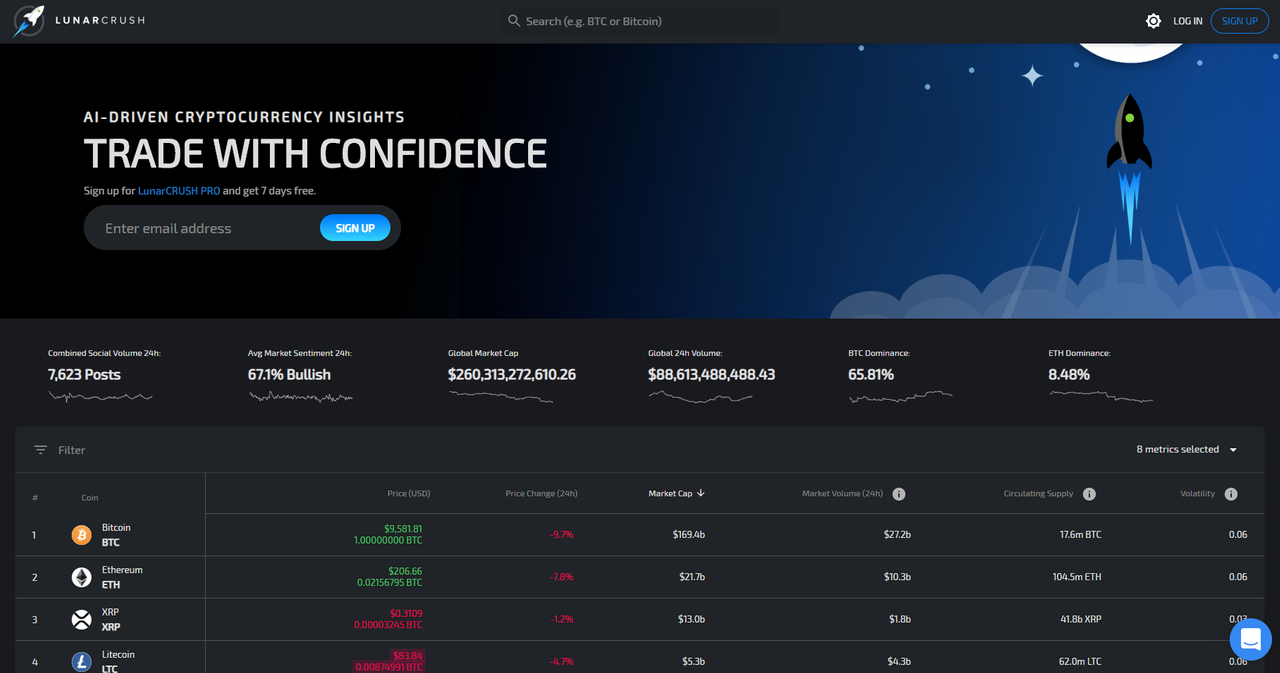1280x673 pixels.
Task: Click the search magnifier icon
Action: click(514, 21)
